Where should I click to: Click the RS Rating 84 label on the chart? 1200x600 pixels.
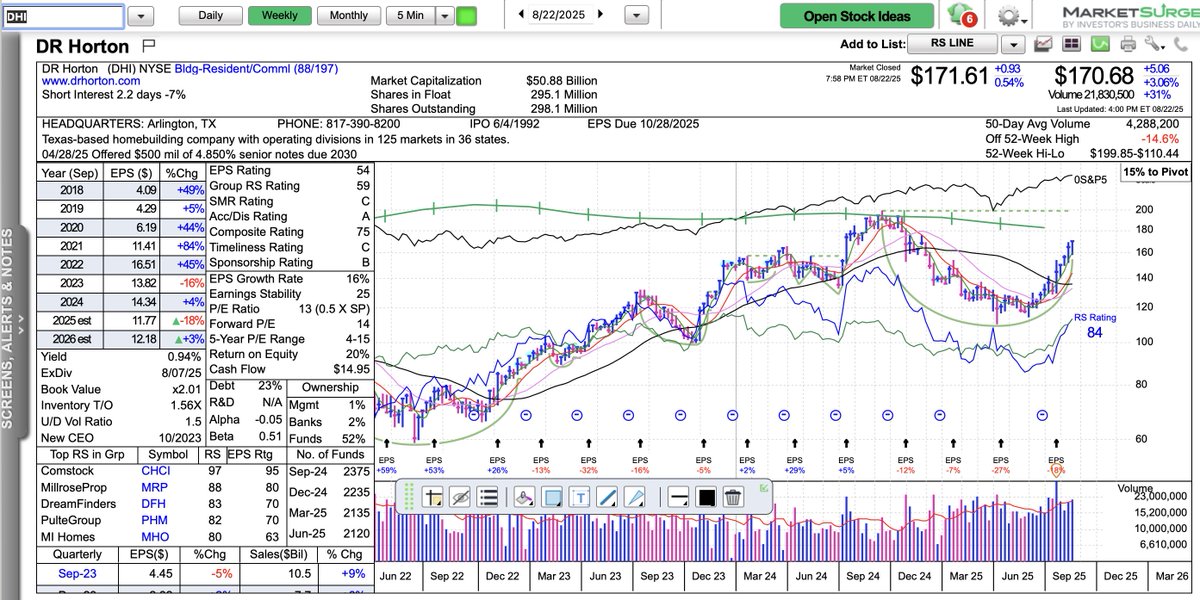tap(1094, 325)
